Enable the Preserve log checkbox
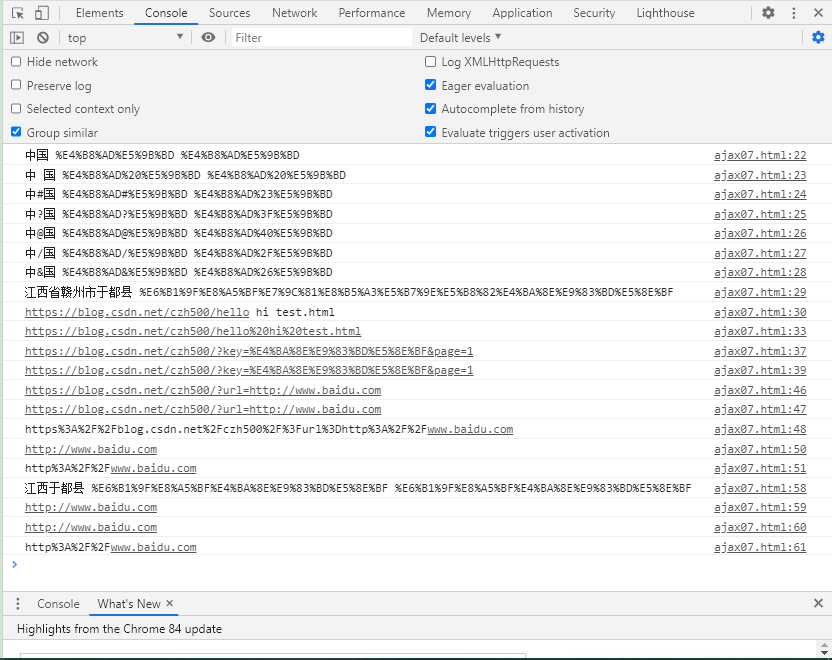The width and height of the screenshot is (832, 660). click(x=15, y=86)
